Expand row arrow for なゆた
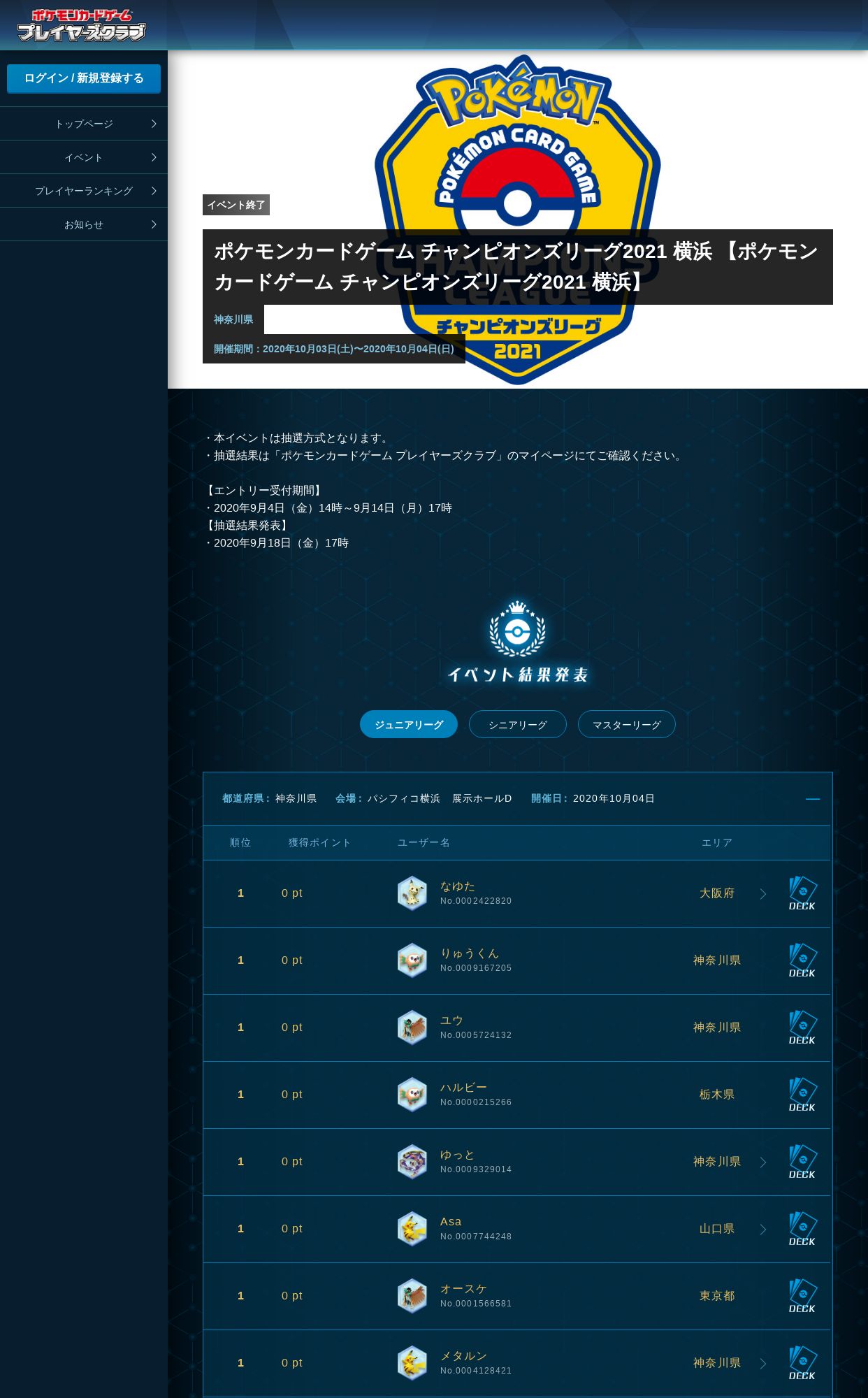Screen dimensions: 868x1398 tap(763, 894)
